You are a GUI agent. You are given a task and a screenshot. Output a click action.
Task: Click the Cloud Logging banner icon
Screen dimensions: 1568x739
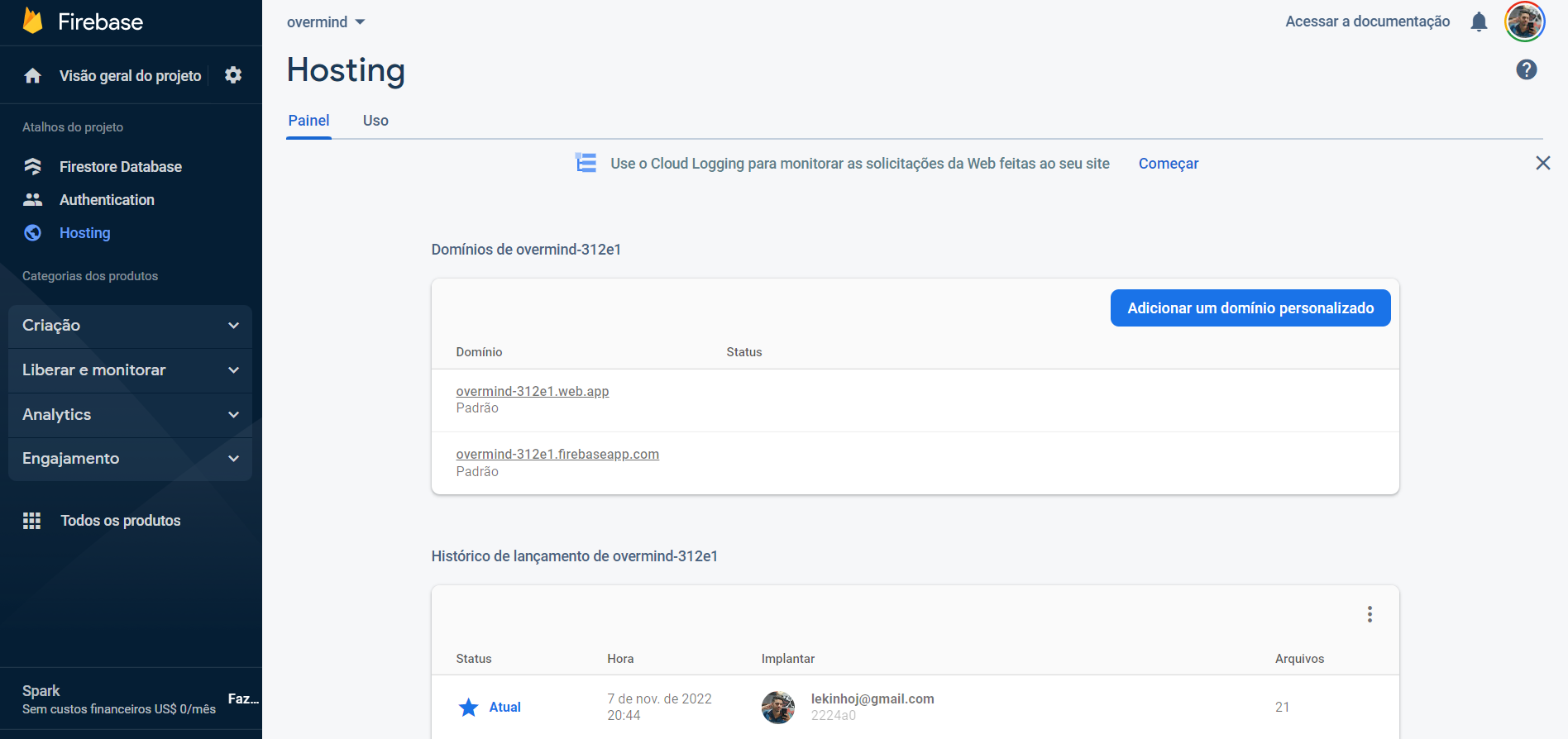click(586, 163)
